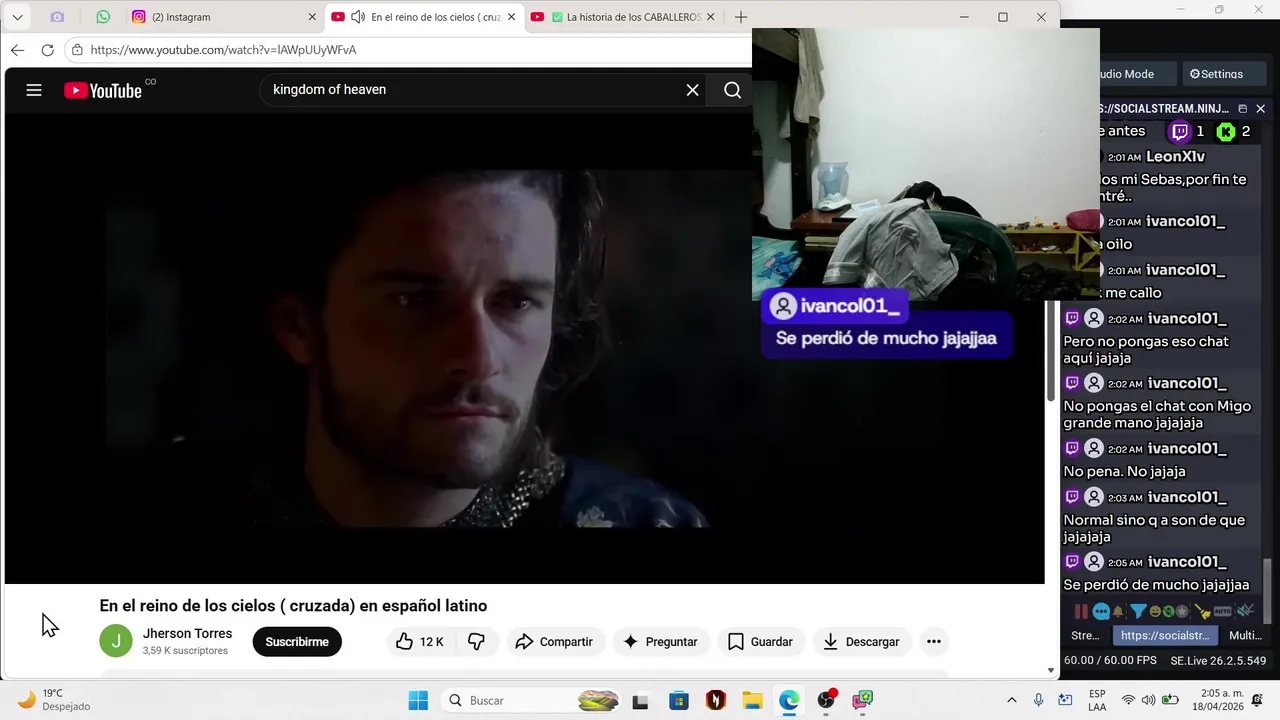The image size is (1280, 720).
Task: Switch to the Multi... dock tab
Action: click(x=1245, y=635)
